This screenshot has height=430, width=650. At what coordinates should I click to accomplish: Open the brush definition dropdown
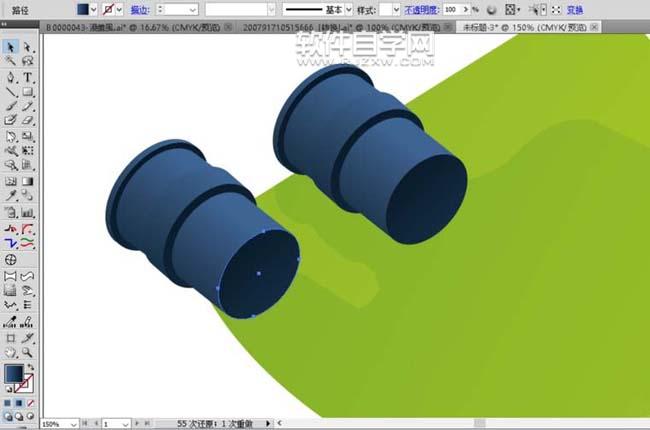click(271, 10)
